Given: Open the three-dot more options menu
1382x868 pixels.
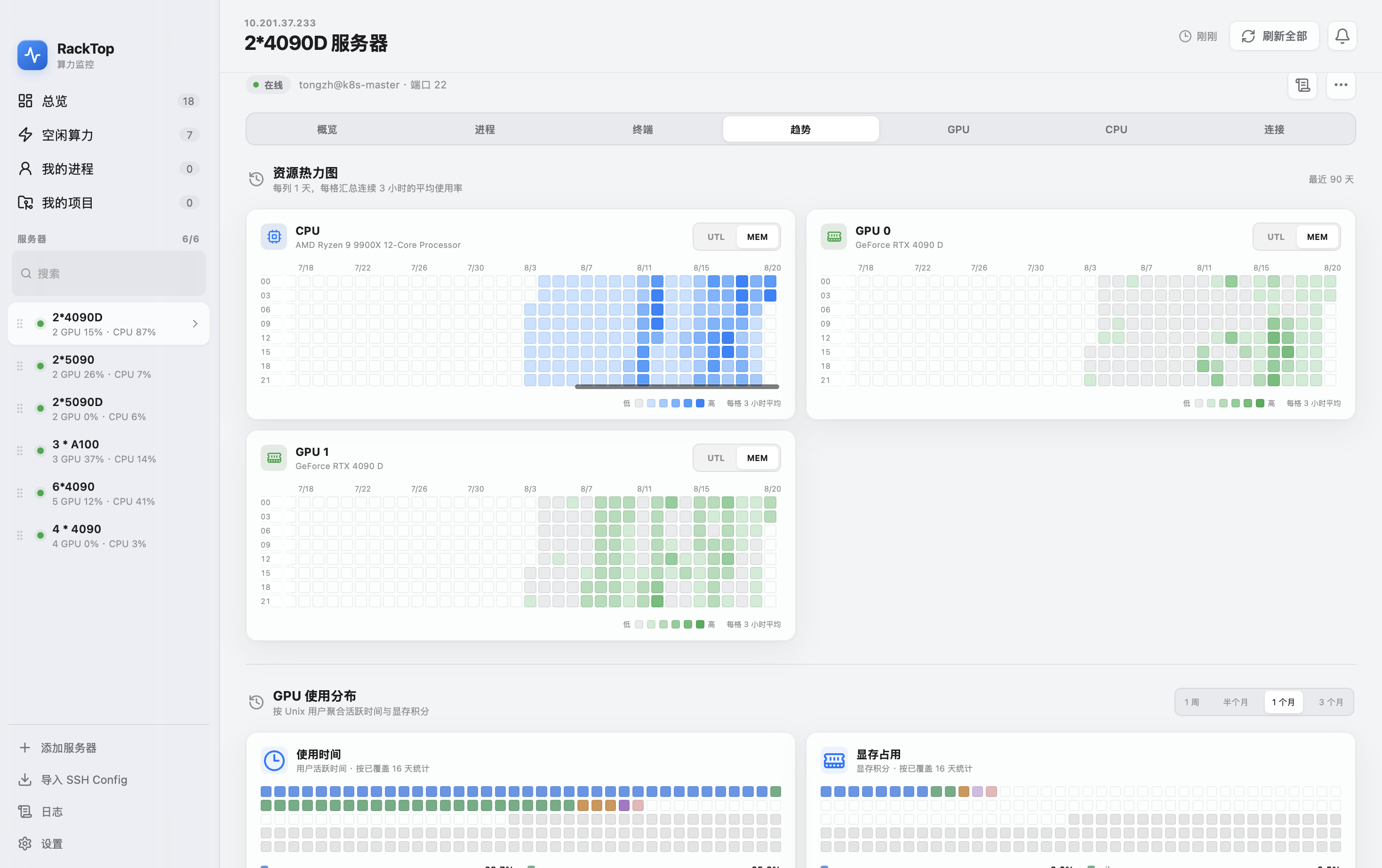Looking at the screenshot, I should (1341, 85).
